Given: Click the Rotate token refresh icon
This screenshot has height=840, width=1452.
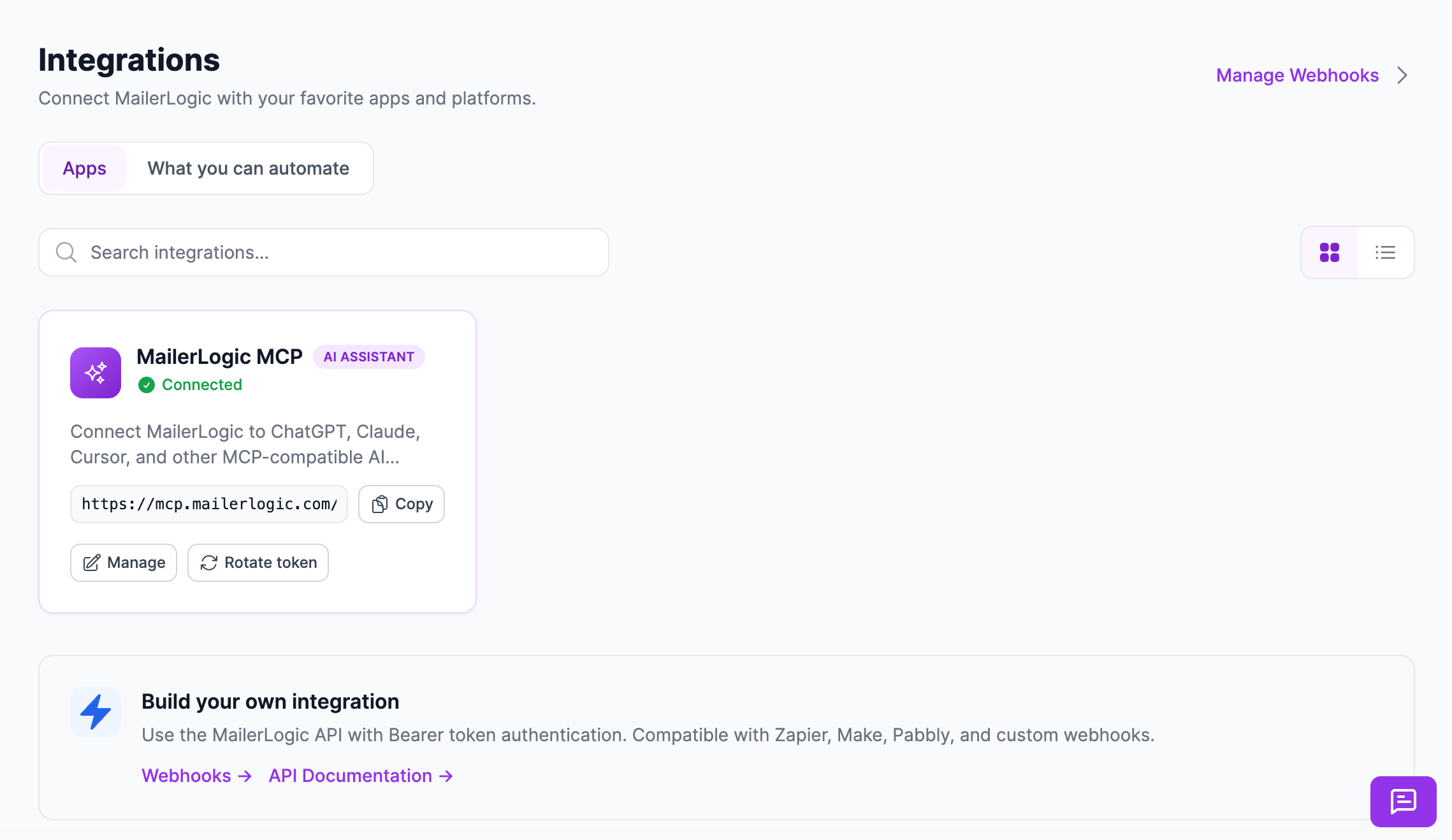Looking at the screenshot, I should coord(209,563).
